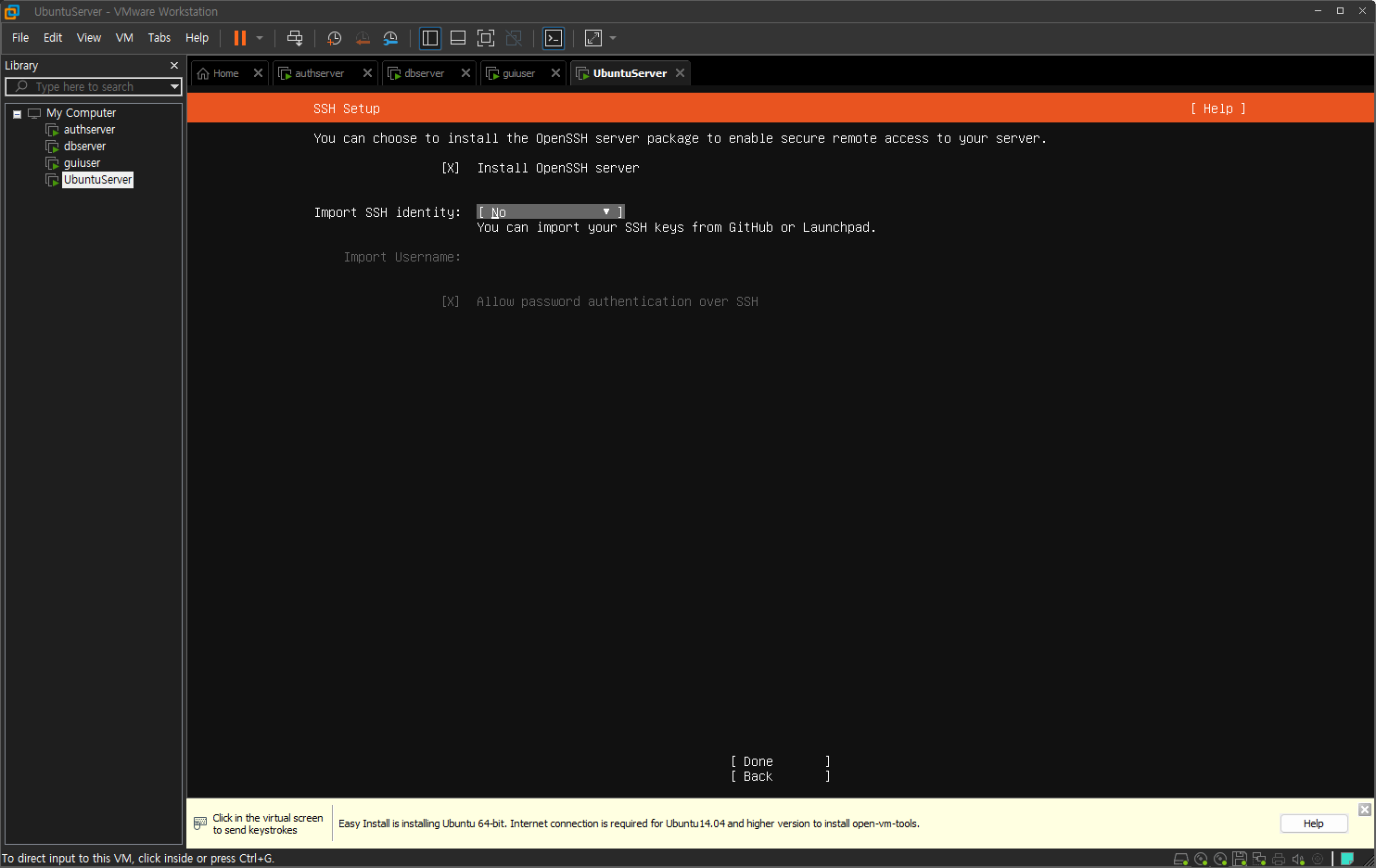Screen dimensions: 1376x868
Task: Click the network adapter status icon
Action: click(1259, 858)
